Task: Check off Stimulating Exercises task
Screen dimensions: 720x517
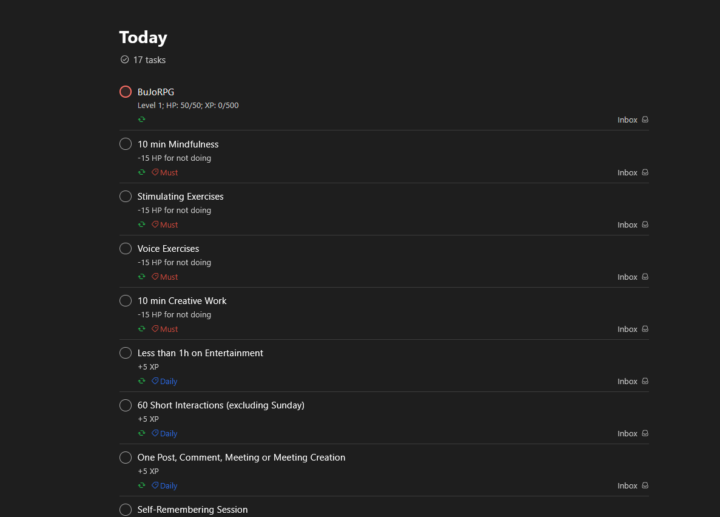Action: point(125,197)
